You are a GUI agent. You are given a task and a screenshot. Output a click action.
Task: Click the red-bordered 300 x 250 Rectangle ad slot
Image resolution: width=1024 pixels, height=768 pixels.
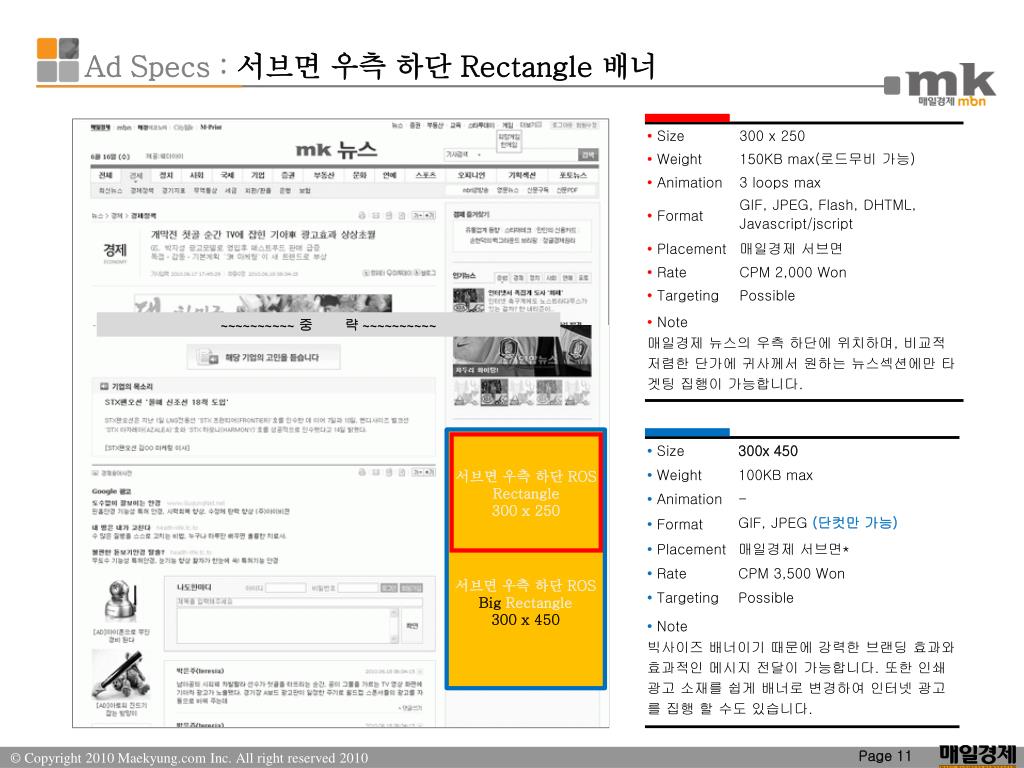click(x=526, y=492)
